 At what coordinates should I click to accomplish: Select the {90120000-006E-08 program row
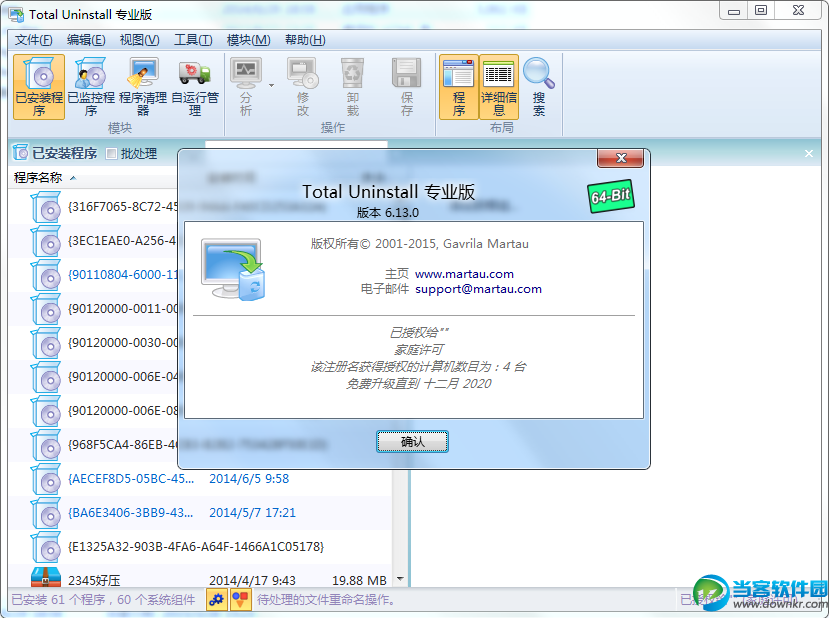point(93,411)
